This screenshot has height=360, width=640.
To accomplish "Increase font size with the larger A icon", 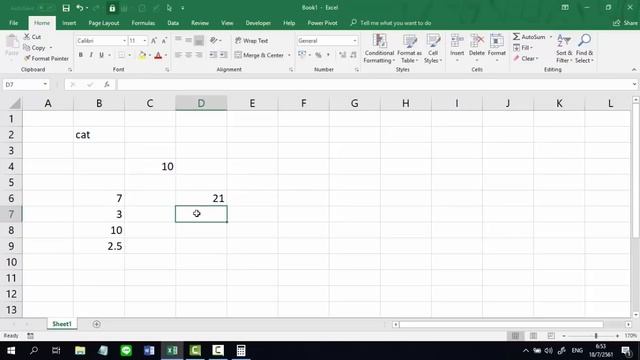I will tap(154, 41).
